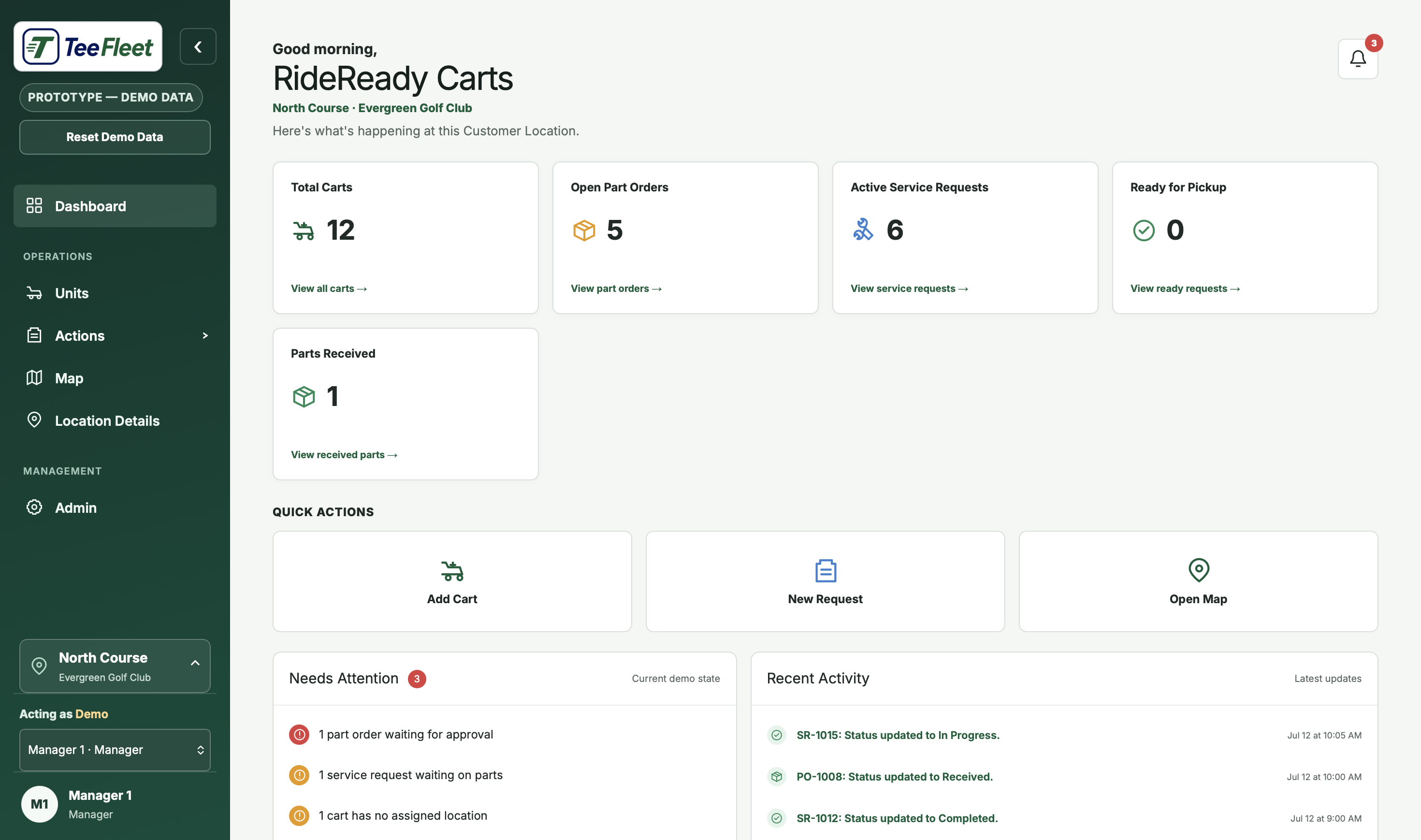Open the Units menu item
Image resolution: width=1421 pixels, height=840 pixels.
[x=115, y=293]
